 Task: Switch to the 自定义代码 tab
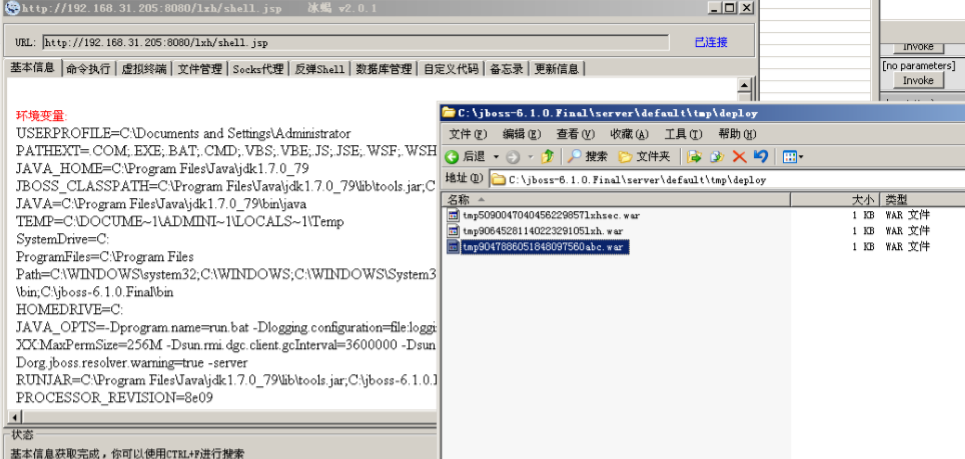pos(451,69)
